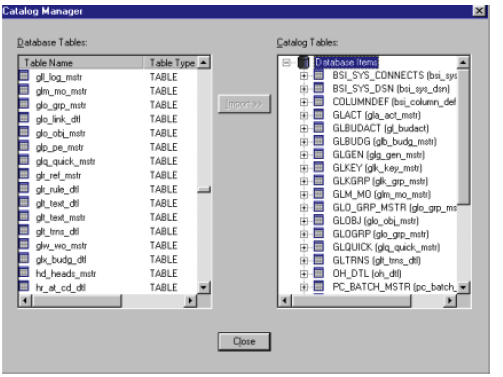Expand the BSI_SYS_CONNECTS tree node

(304, 76)
